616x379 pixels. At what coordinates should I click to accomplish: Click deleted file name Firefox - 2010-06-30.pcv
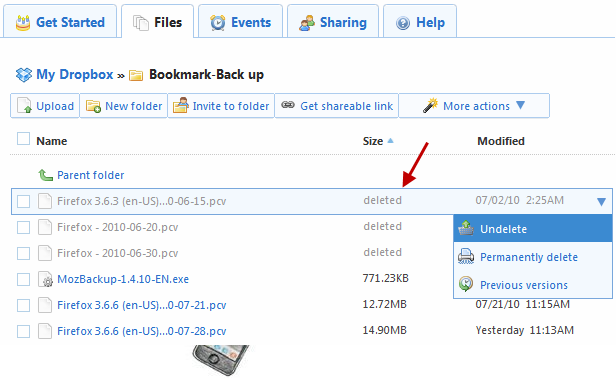tap(118, 253)
